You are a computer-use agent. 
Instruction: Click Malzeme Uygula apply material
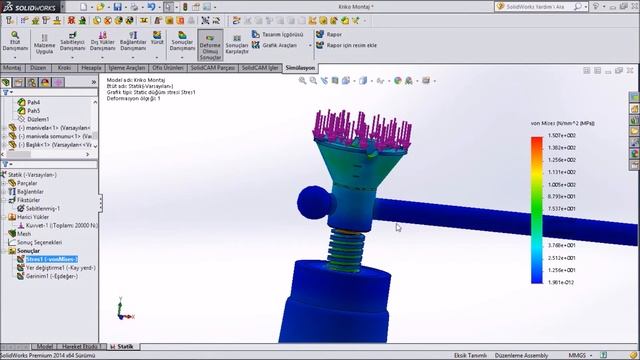coord(44,44)
